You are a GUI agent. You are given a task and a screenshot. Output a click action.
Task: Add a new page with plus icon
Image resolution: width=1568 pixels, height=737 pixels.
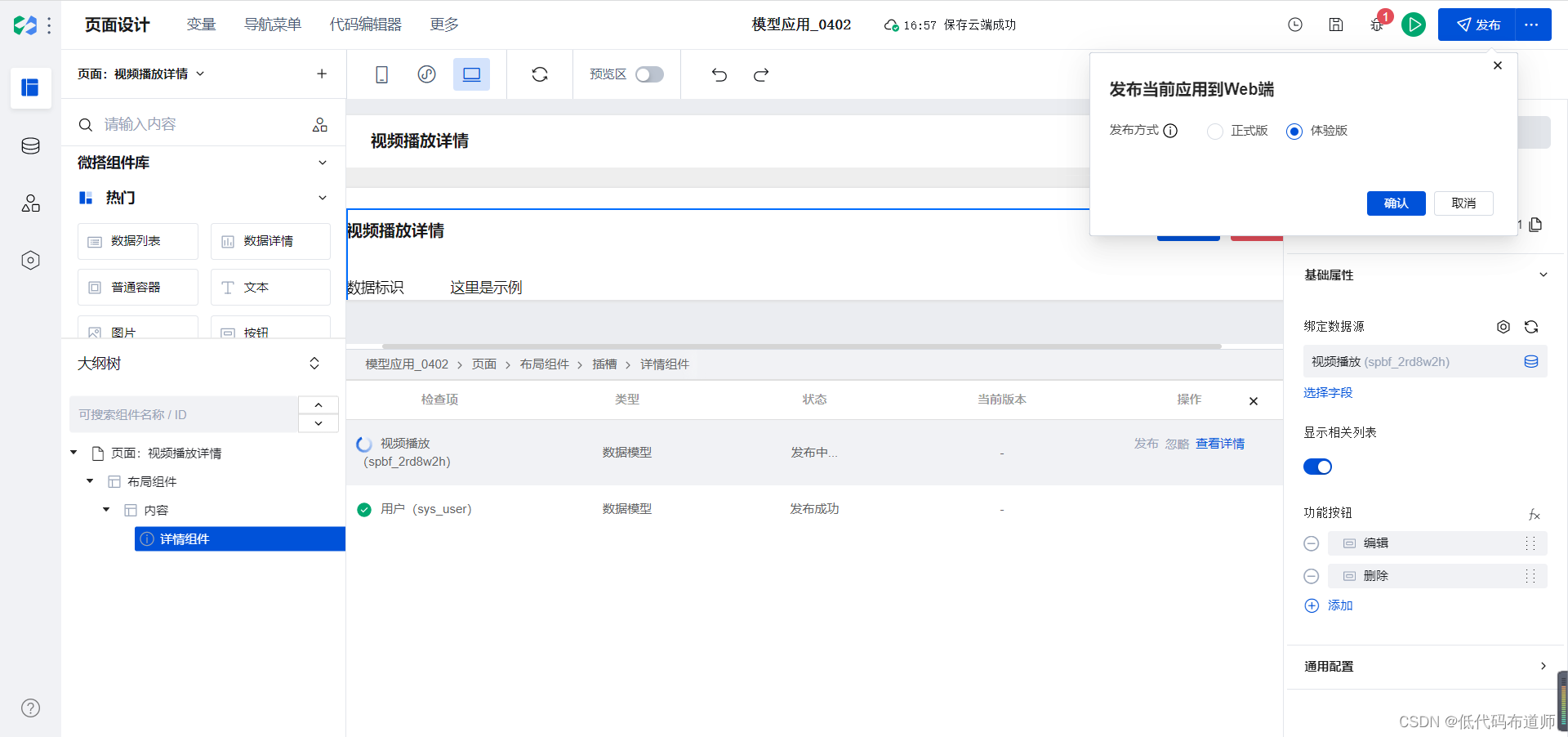(322, 74)
